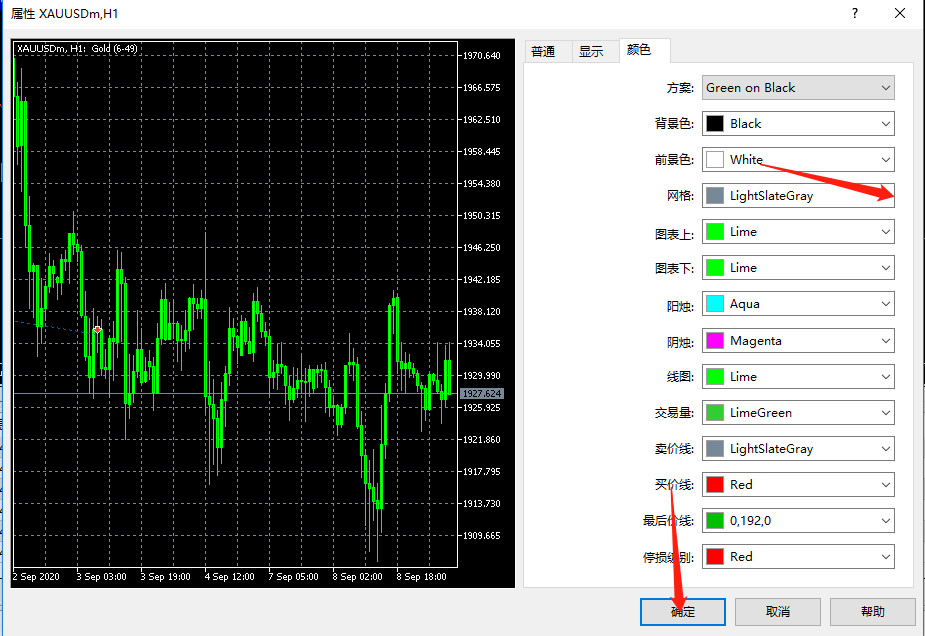
Task: Open the 停损级别 Red color dropdown
Action: point(798,556)
